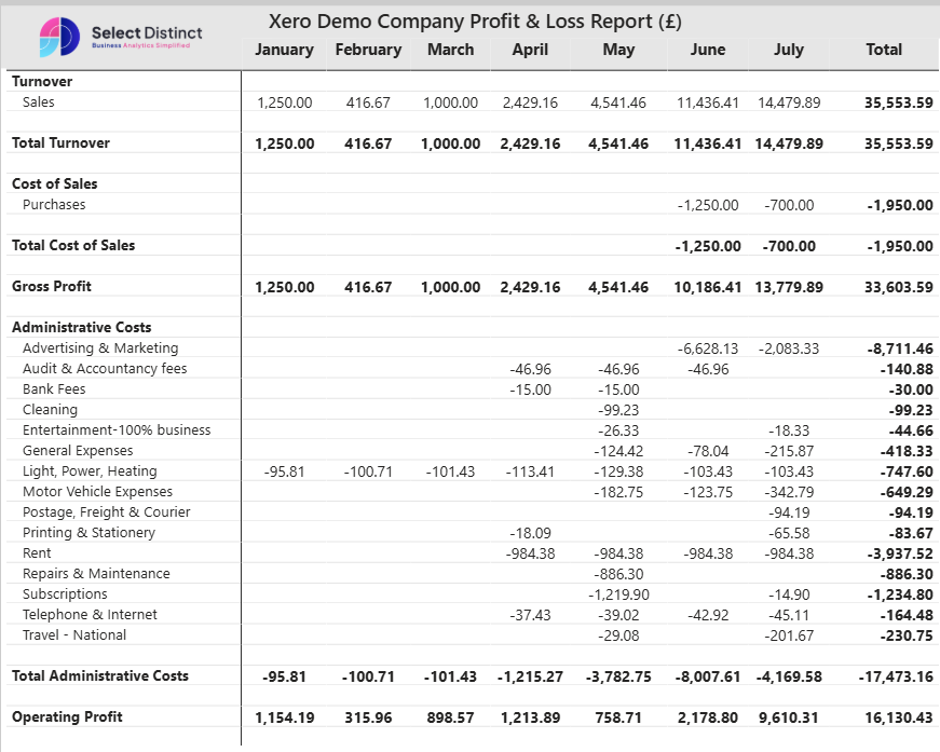Screen dimensions: 940x752
Task: Select the Sales row label
Action: pyautogui.click(x=38, y=102)
